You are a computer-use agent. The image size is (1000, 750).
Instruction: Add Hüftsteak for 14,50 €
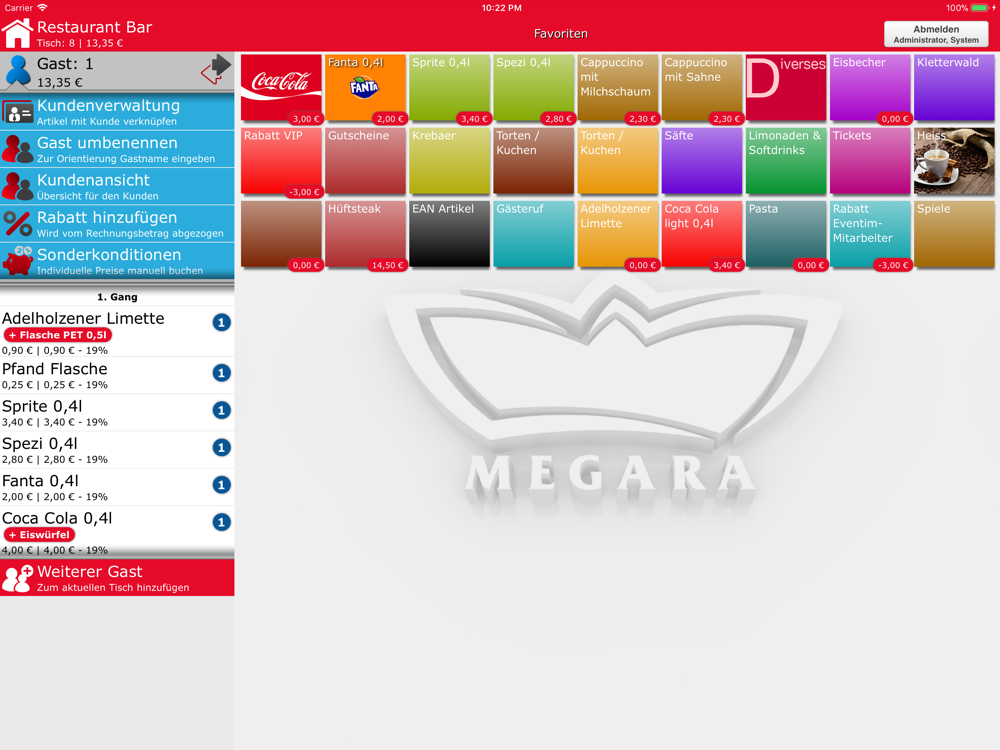(x=365, y=234)
